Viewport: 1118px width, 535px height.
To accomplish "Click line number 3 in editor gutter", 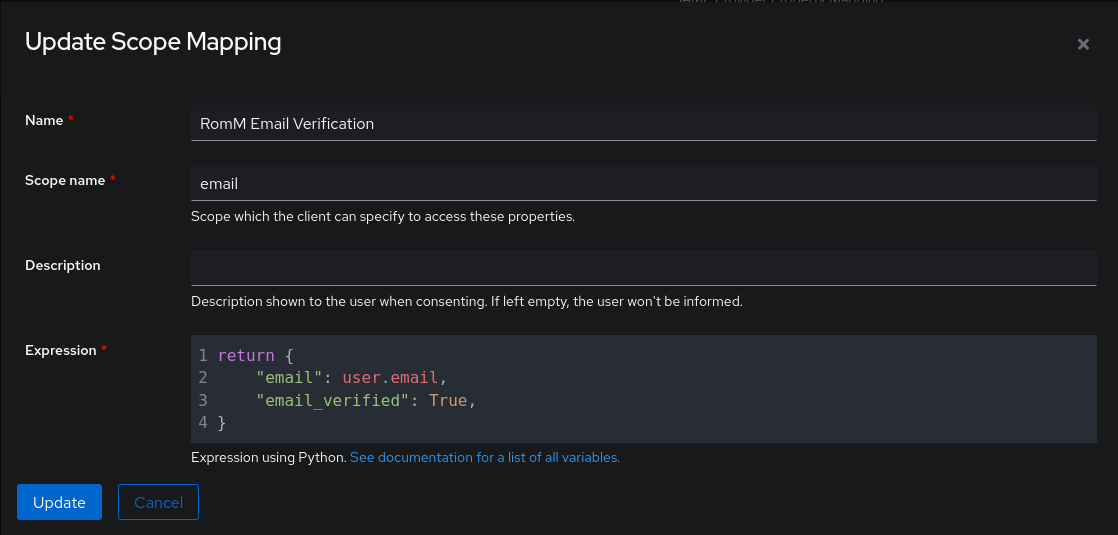I will pyautogui.click(x=203, y=400).
